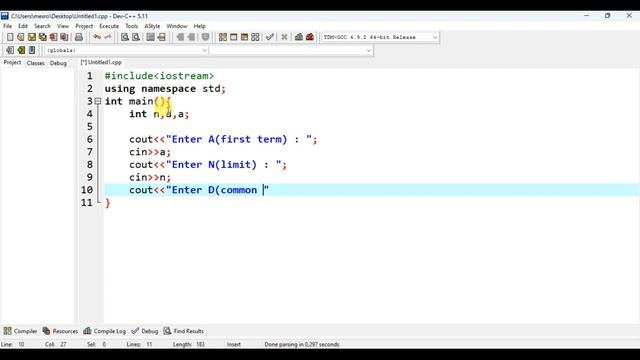Click the 'Enter A(first term)' cout line
The width and height of the screenshot is (640, 360).
coord(223,139)
